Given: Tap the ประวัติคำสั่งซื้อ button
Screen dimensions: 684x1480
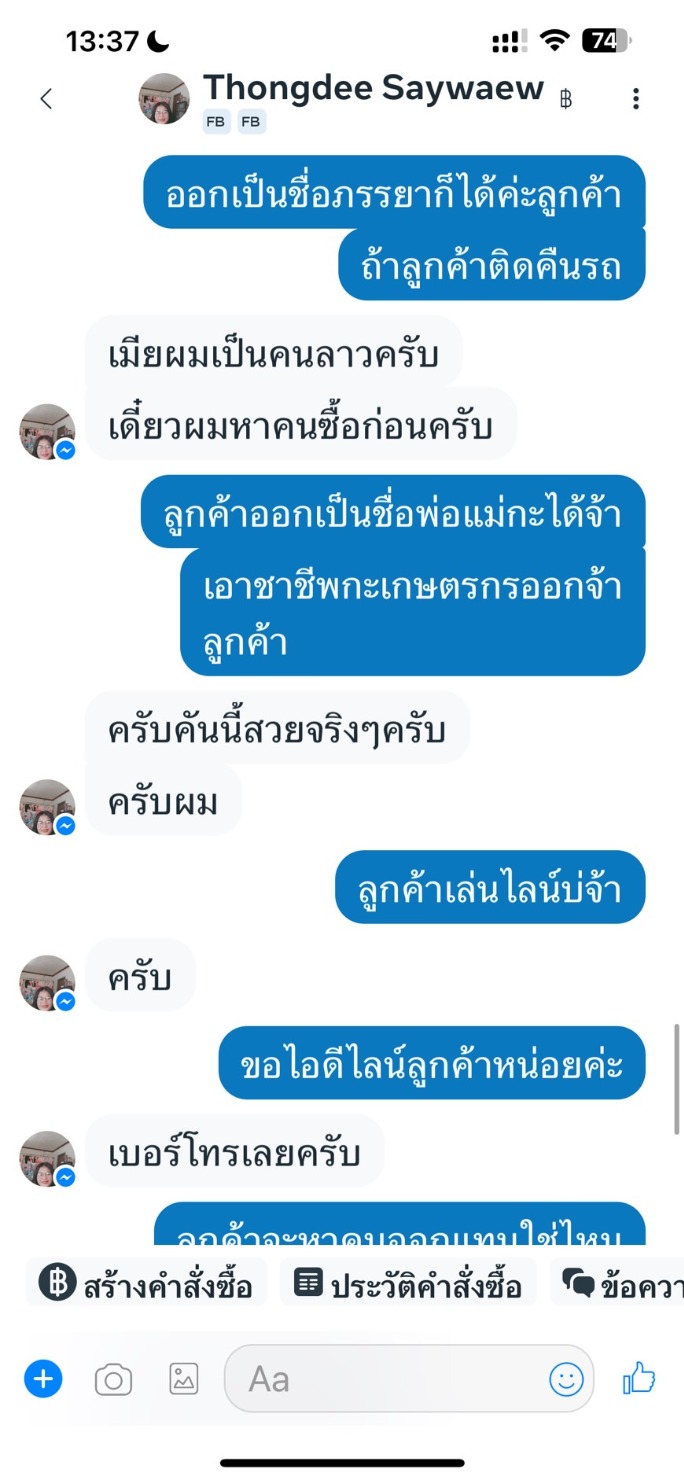Looking at the screenshot, I should [408, 1283].
